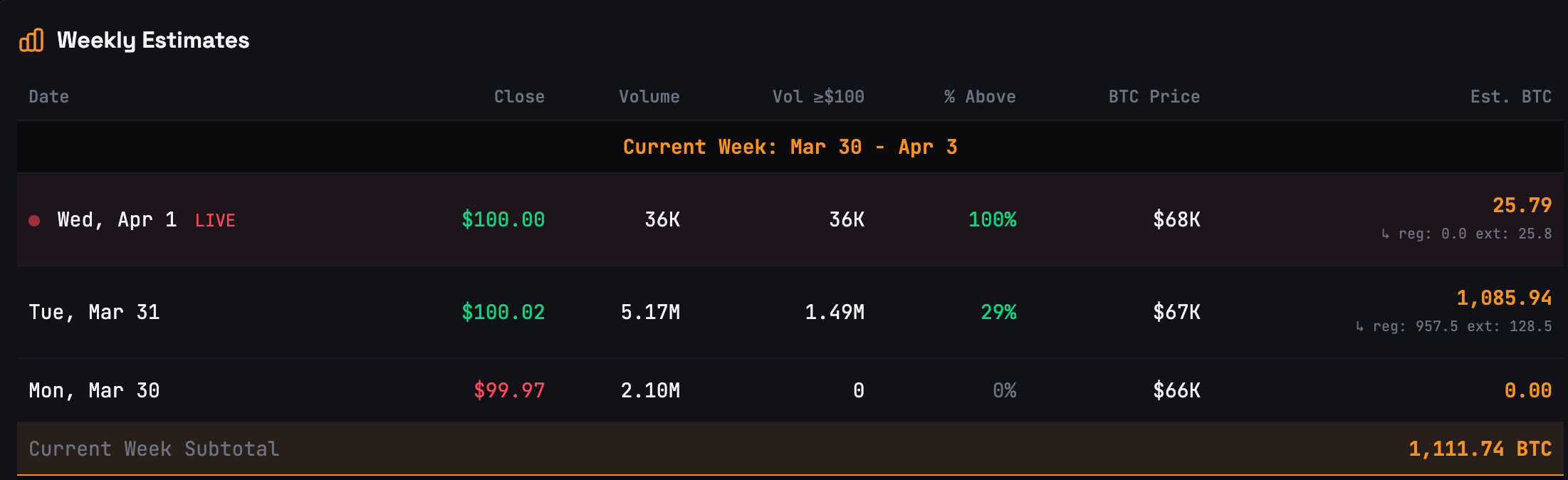Click the 1,085.94 estimate for Tuesday

pos(1503,298)
